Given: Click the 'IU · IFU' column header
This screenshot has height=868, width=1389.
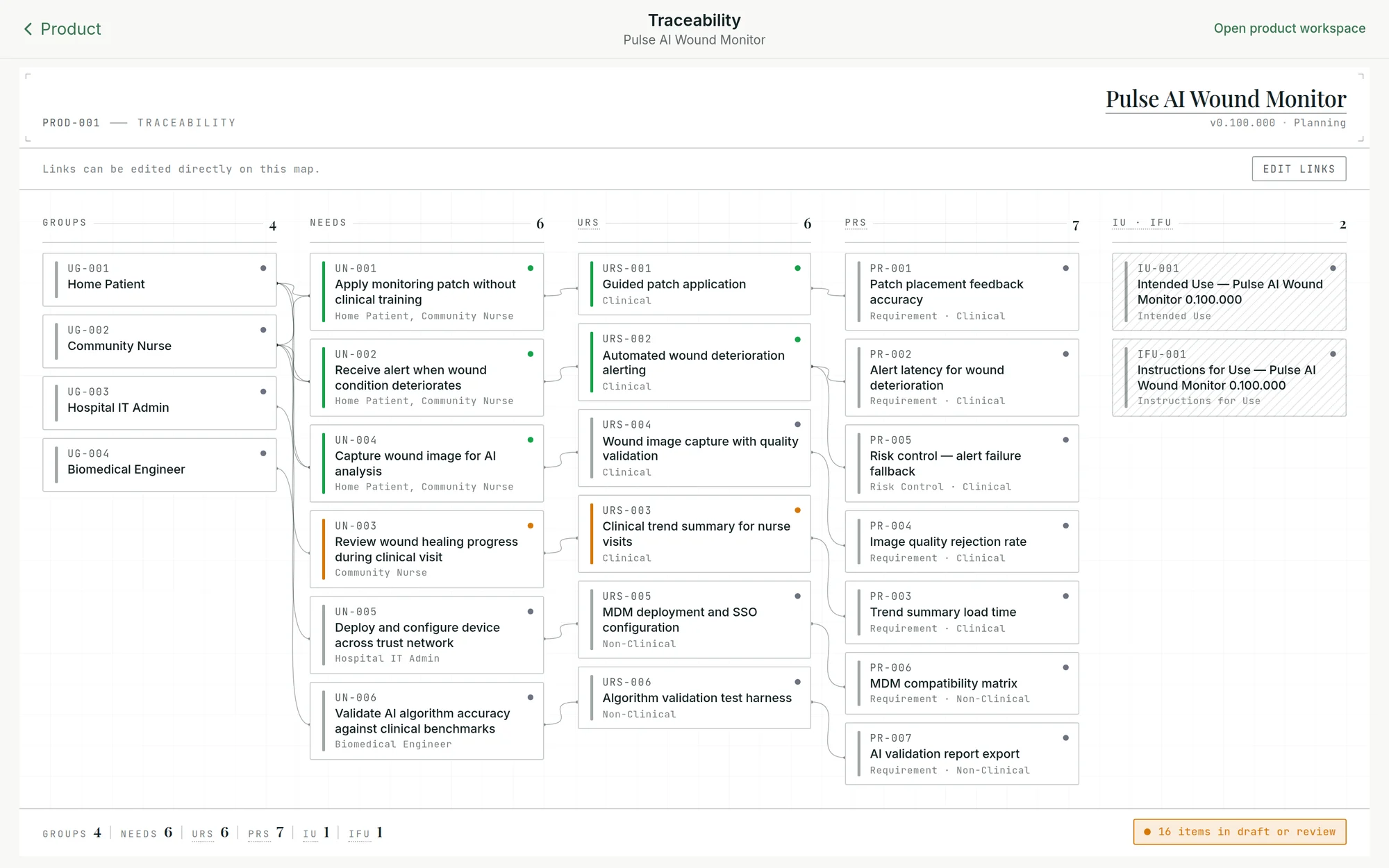Looking at the screenshot, I should pyautogui.click(x=1142, y=223).
